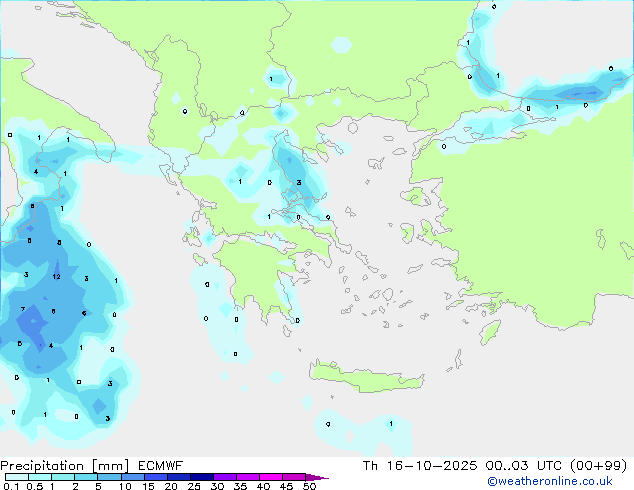Click the 'ECMWF' model label
This screenshot has height=490, width=634.
pos(161,466)
